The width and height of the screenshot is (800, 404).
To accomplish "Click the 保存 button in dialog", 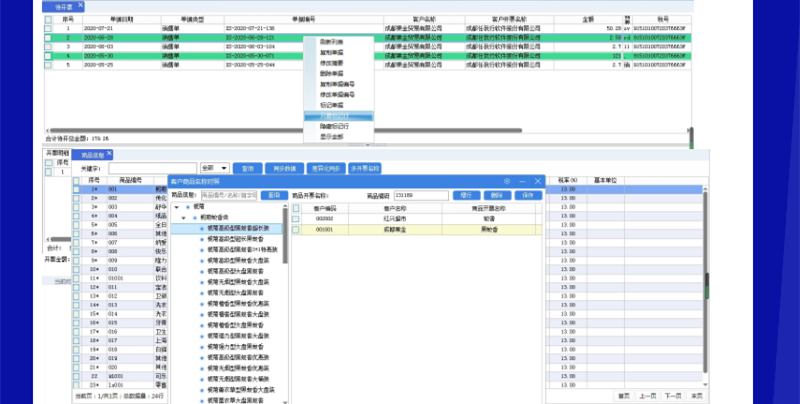I will [x=528, y=195].
